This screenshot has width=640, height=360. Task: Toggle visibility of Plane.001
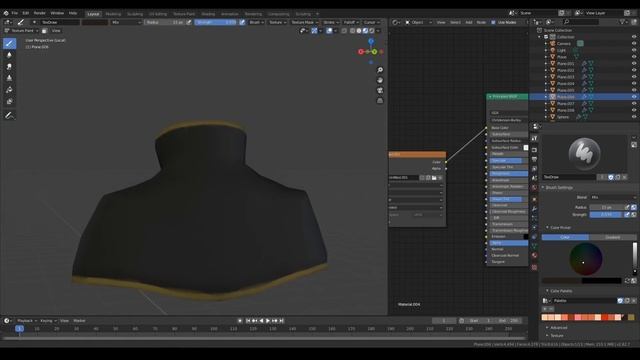click(x=634, y=63)
